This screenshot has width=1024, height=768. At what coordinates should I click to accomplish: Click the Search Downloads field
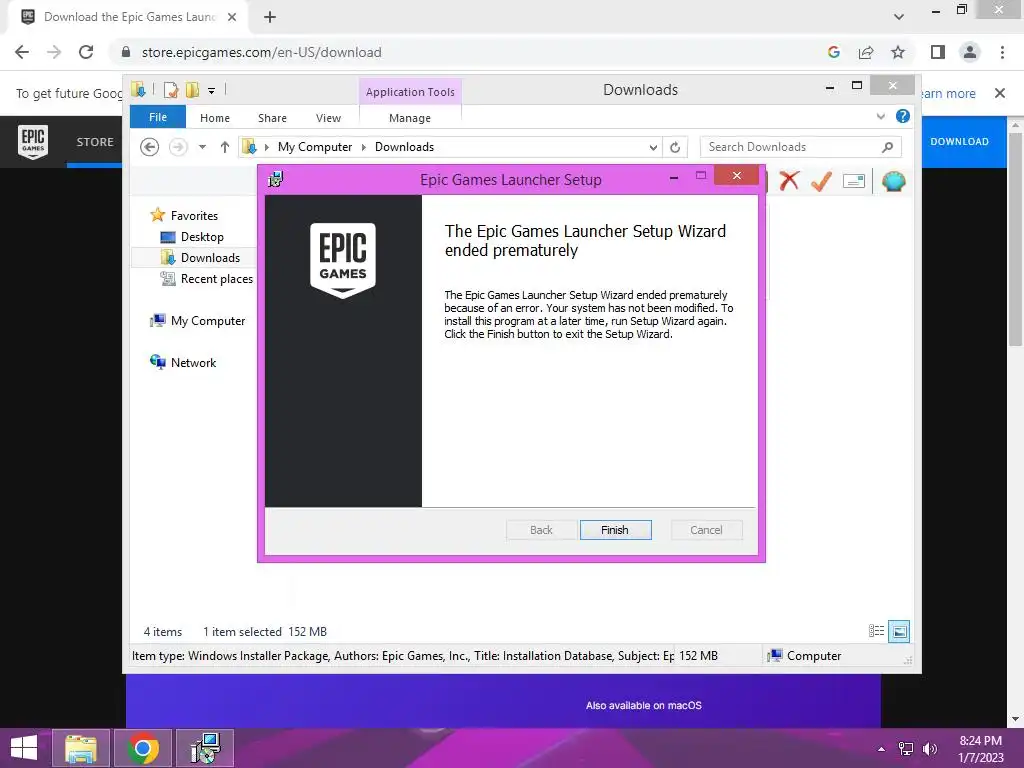(x=800, y=147)
